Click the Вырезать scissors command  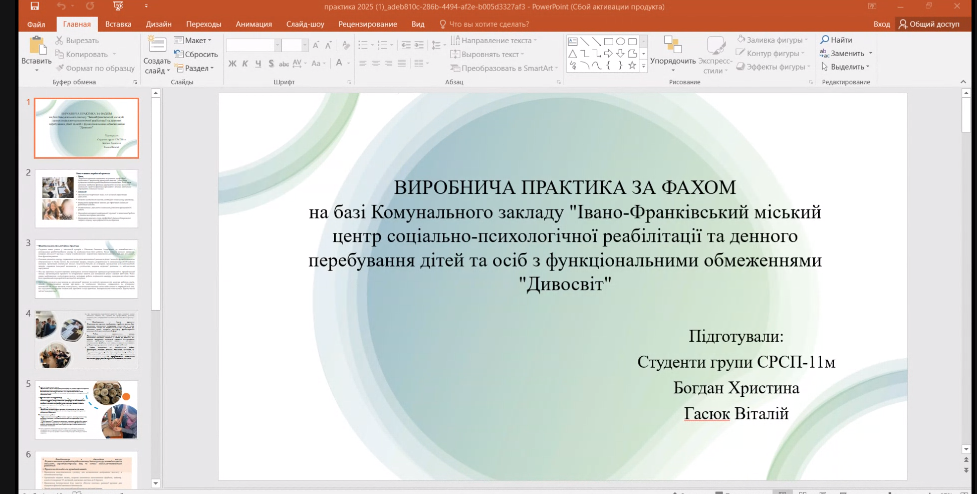[x=77, y=40]
